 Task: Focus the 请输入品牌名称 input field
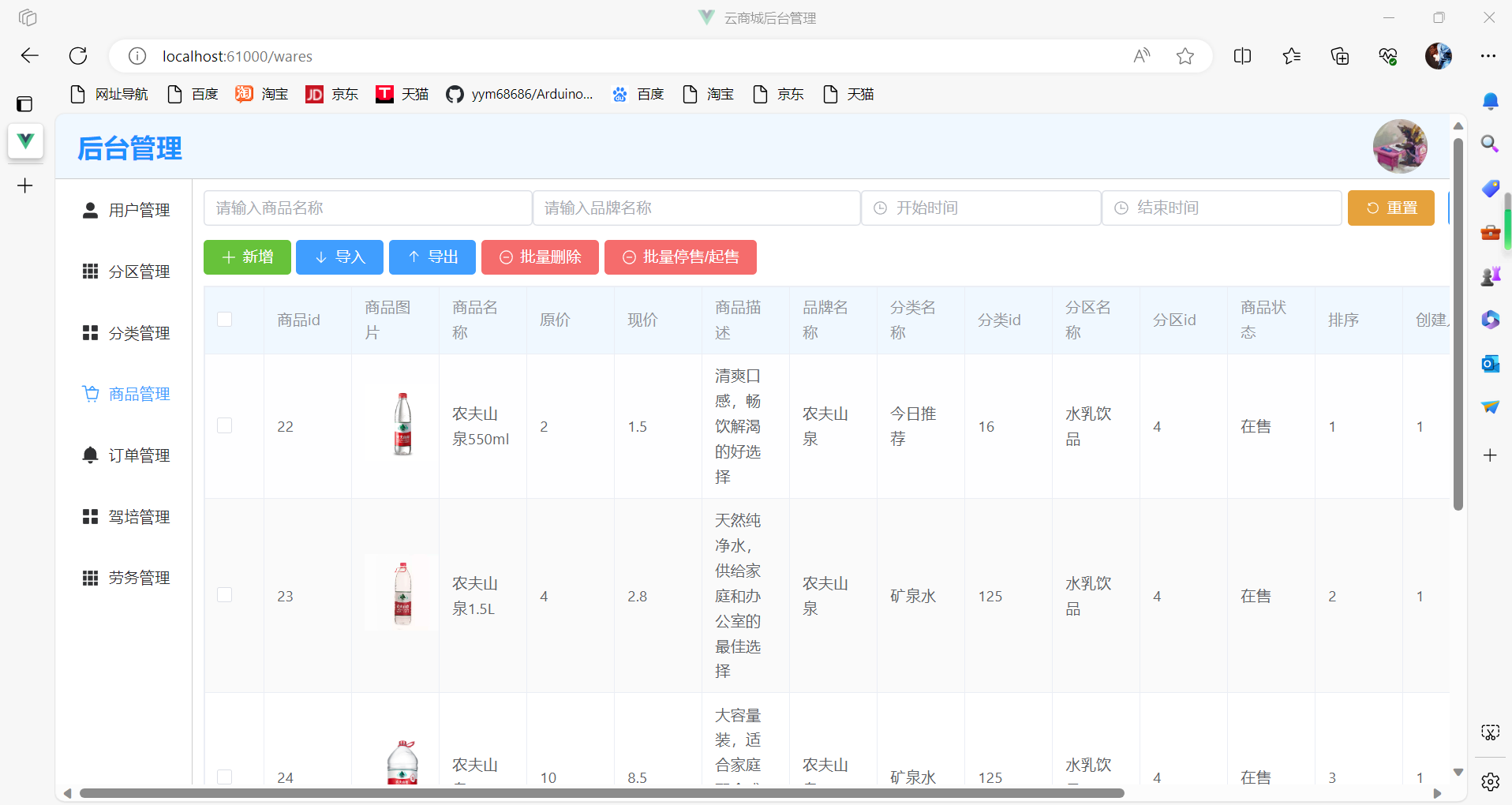coord(697,208)
